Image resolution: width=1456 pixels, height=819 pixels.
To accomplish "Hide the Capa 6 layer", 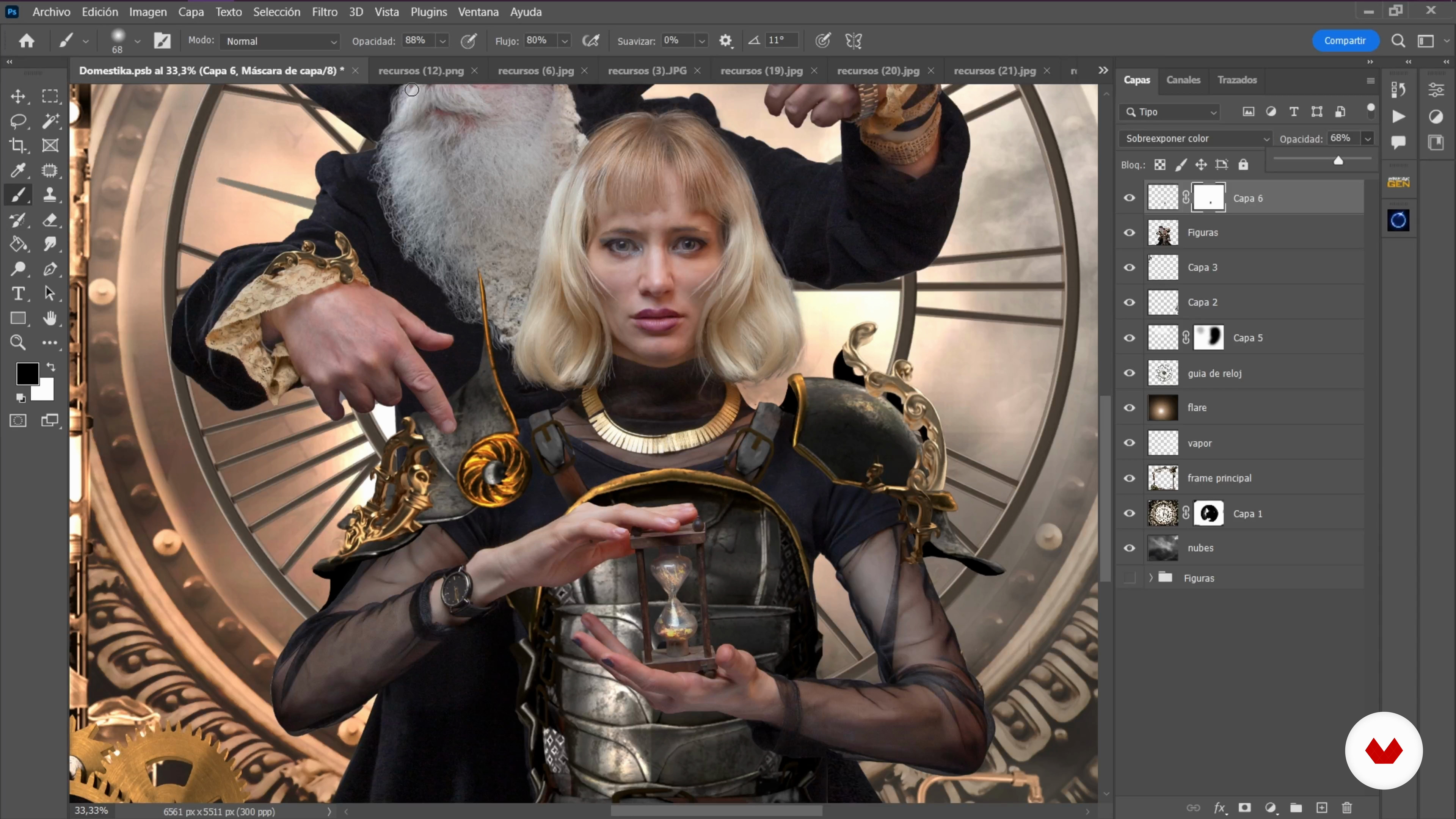I will pos(1129,198).
